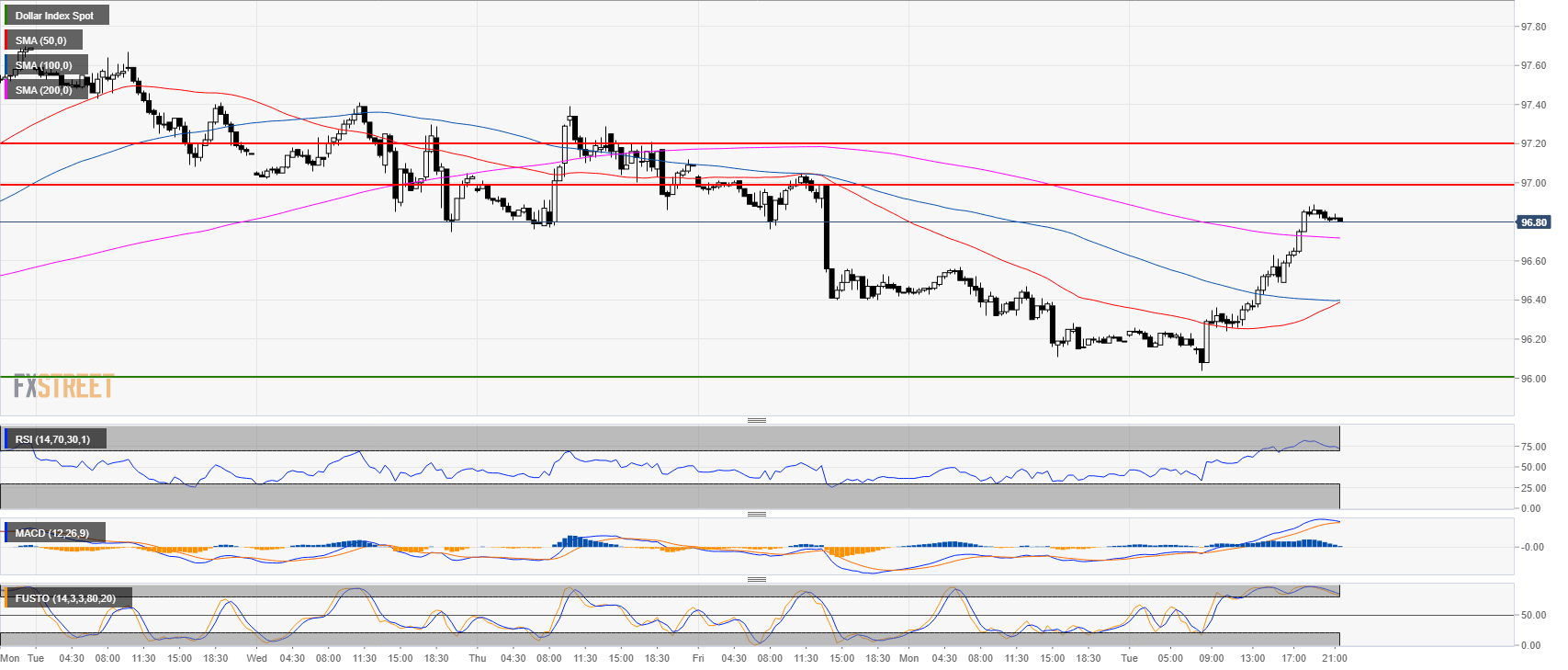1568x670 pixels.
Task: Grab the resize handle above the RSI pane
Action: coord(756,420)
